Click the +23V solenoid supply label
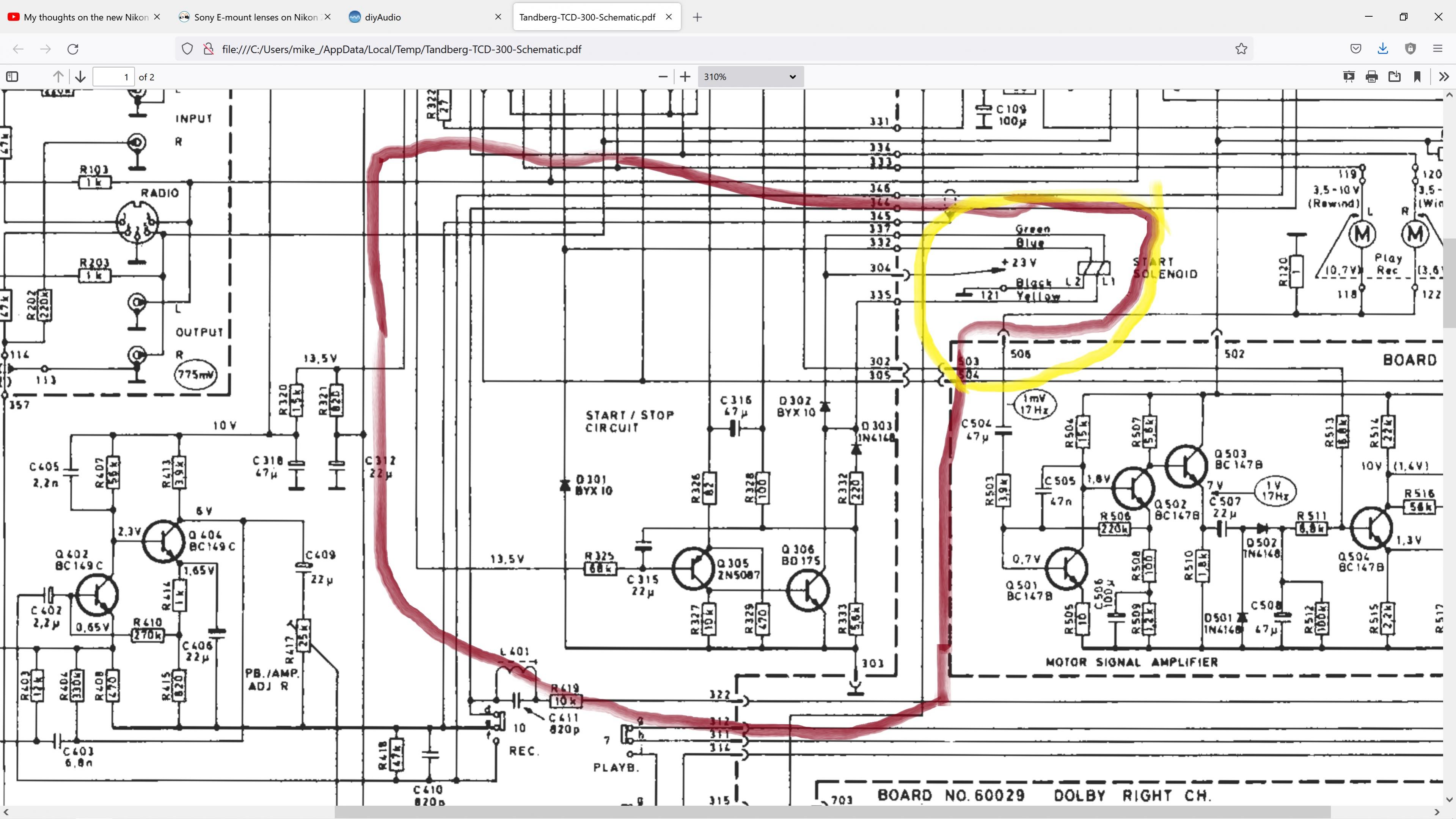This screenshot has width=1456, height=819. [x=1019, y=262]
